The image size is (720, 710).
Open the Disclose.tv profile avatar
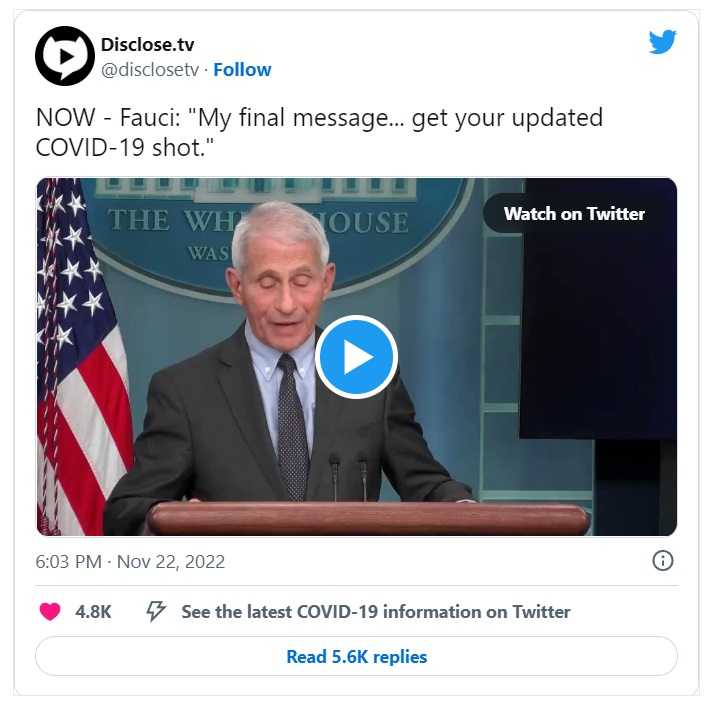pyautogui.click(x=65, y=56)
